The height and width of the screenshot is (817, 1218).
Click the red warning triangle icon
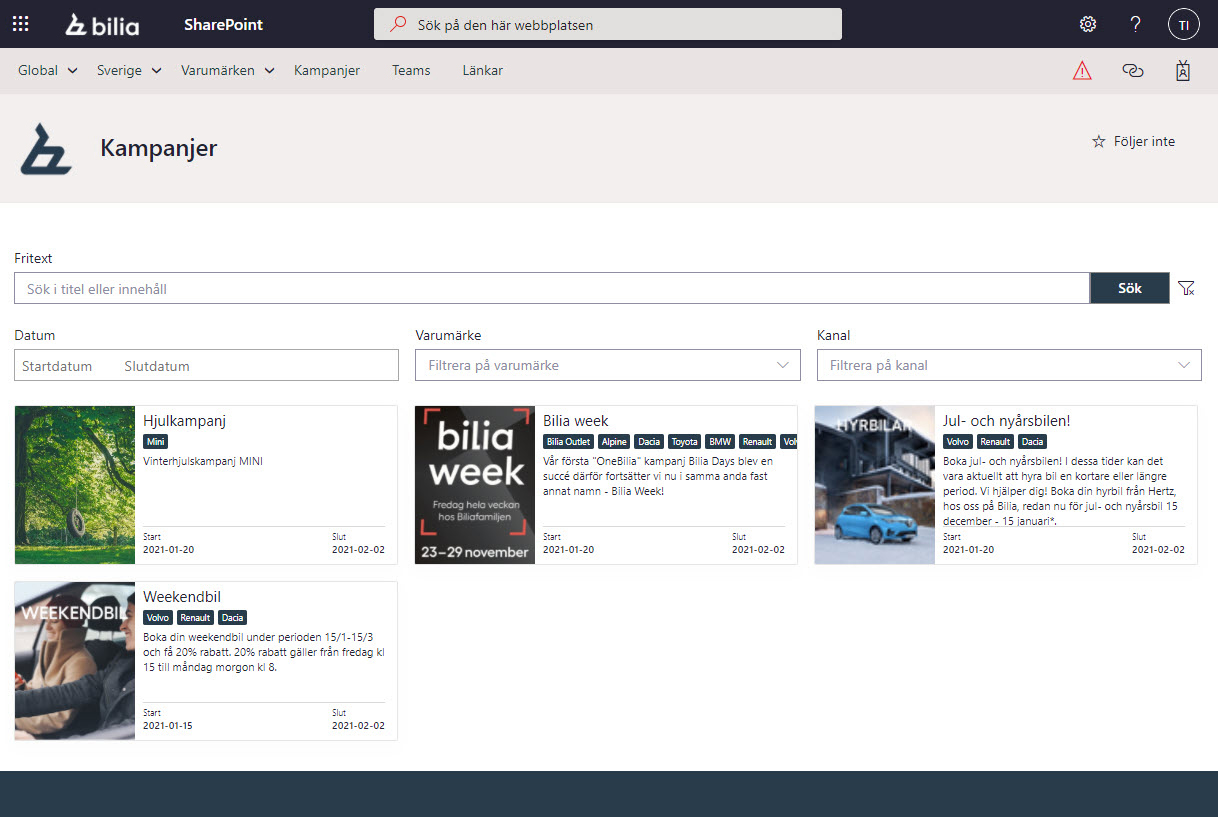[1082, 71]
